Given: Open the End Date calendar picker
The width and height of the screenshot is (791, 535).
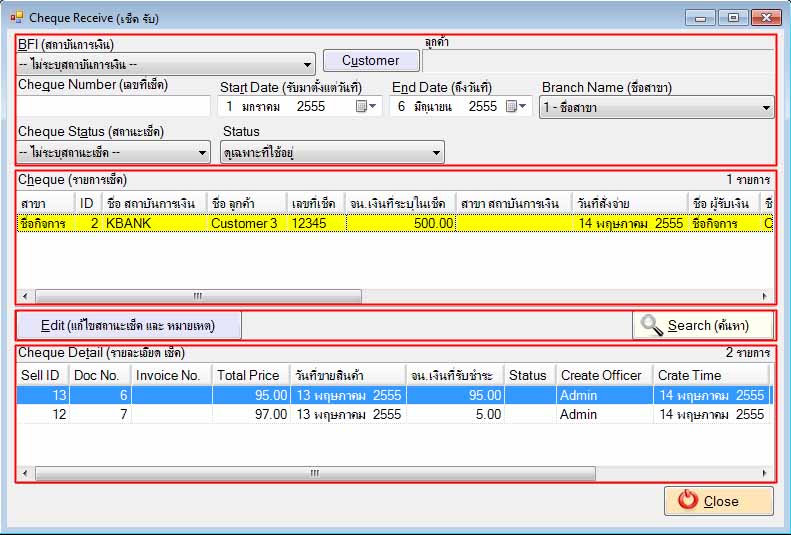Looking at the screenshot, I should pyautogui.click(x=516, y=106).
